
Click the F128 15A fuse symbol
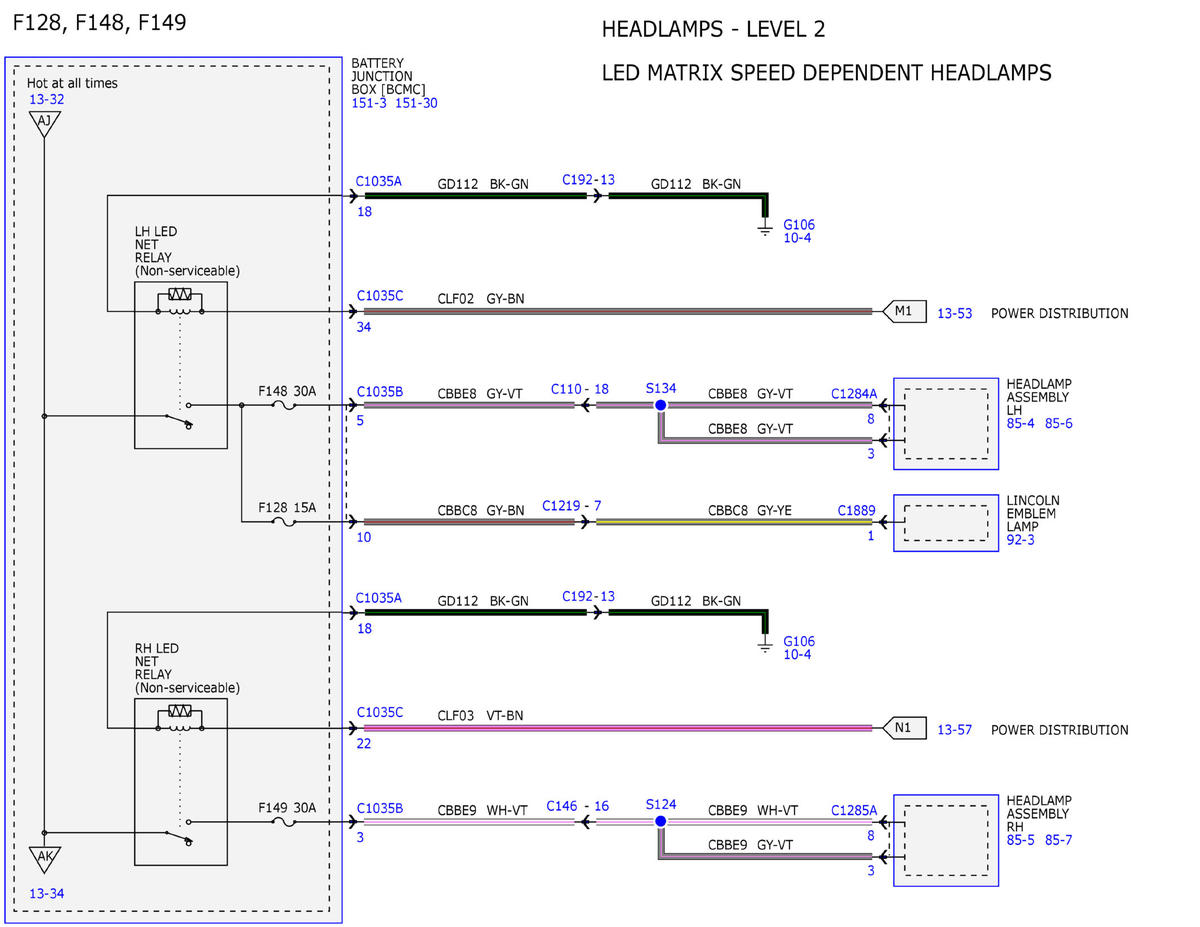[x=284, y=522]
